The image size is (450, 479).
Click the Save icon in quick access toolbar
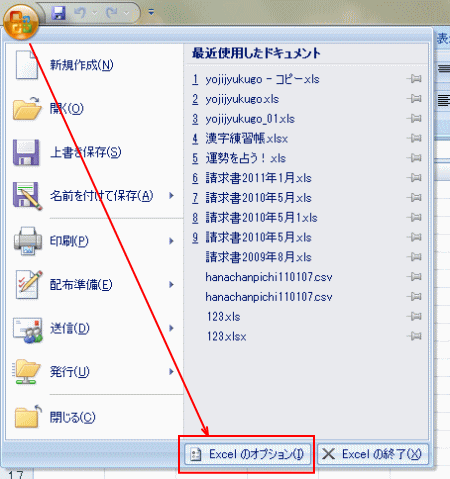point(58,13)
